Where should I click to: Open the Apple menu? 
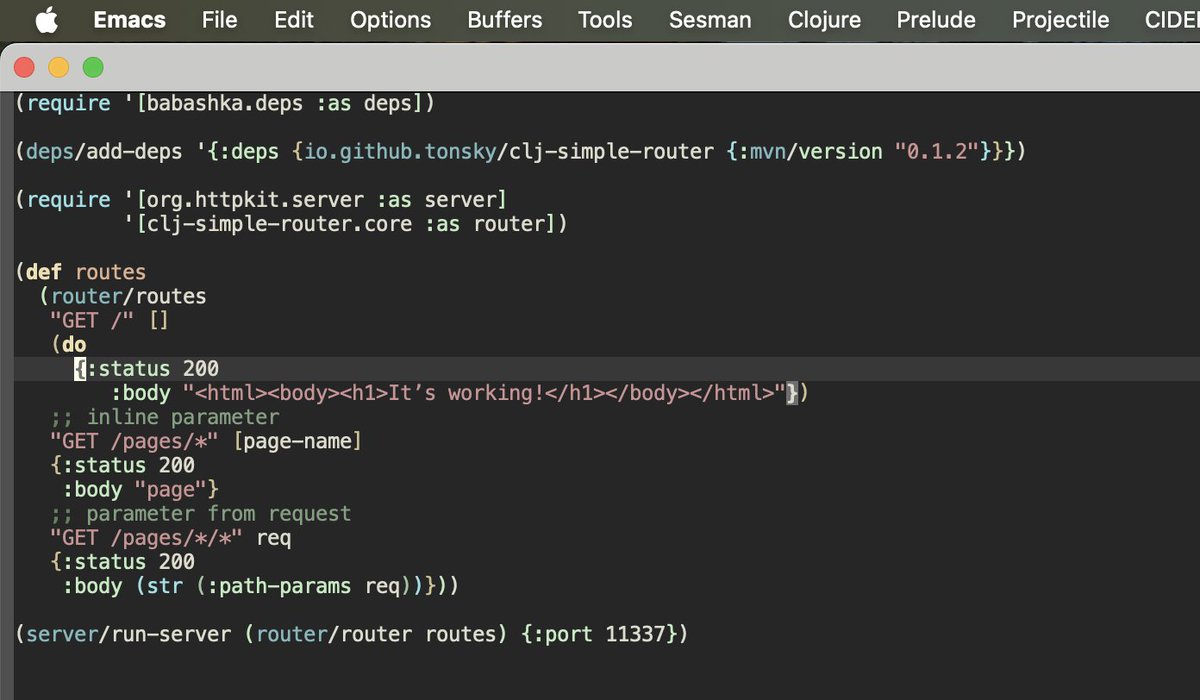pos(46,20)
